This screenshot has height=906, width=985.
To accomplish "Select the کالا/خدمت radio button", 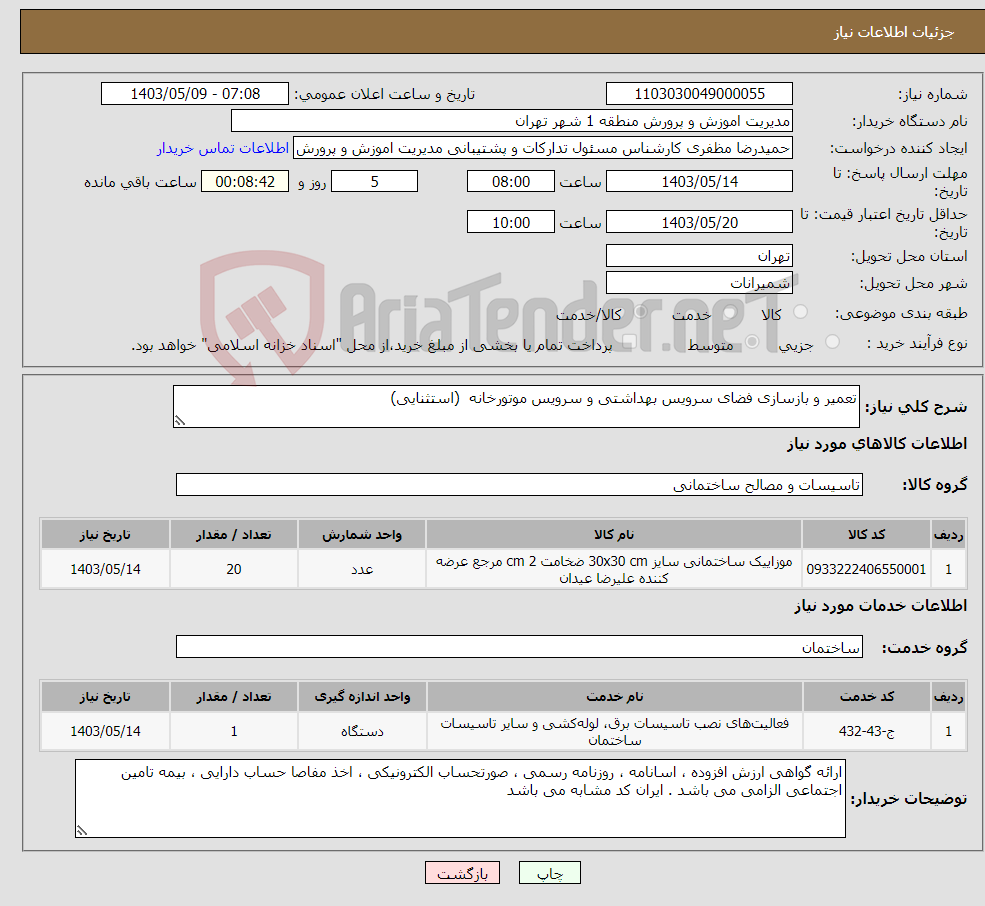I will (x=640, y=312).
